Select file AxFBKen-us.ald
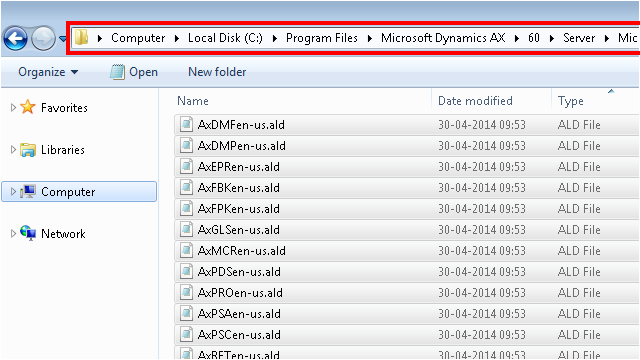Screen dimensions: 640x360 tap(239, 188)
